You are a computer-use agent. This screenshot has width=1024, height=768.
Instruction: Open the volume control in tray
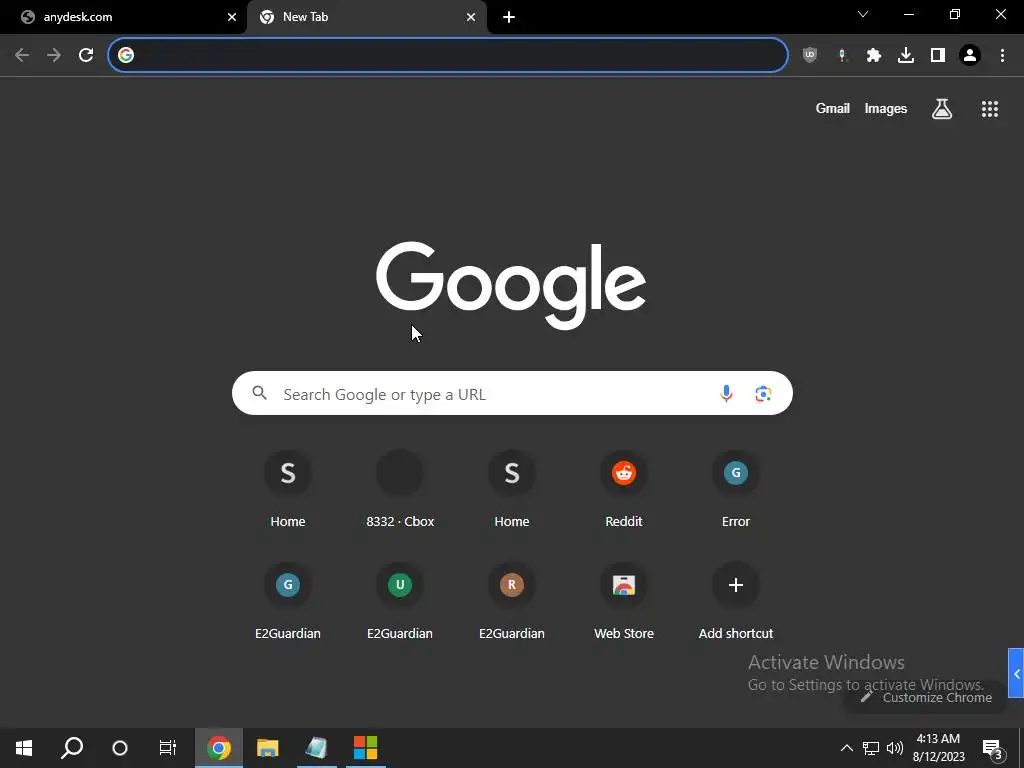(895, 748)
